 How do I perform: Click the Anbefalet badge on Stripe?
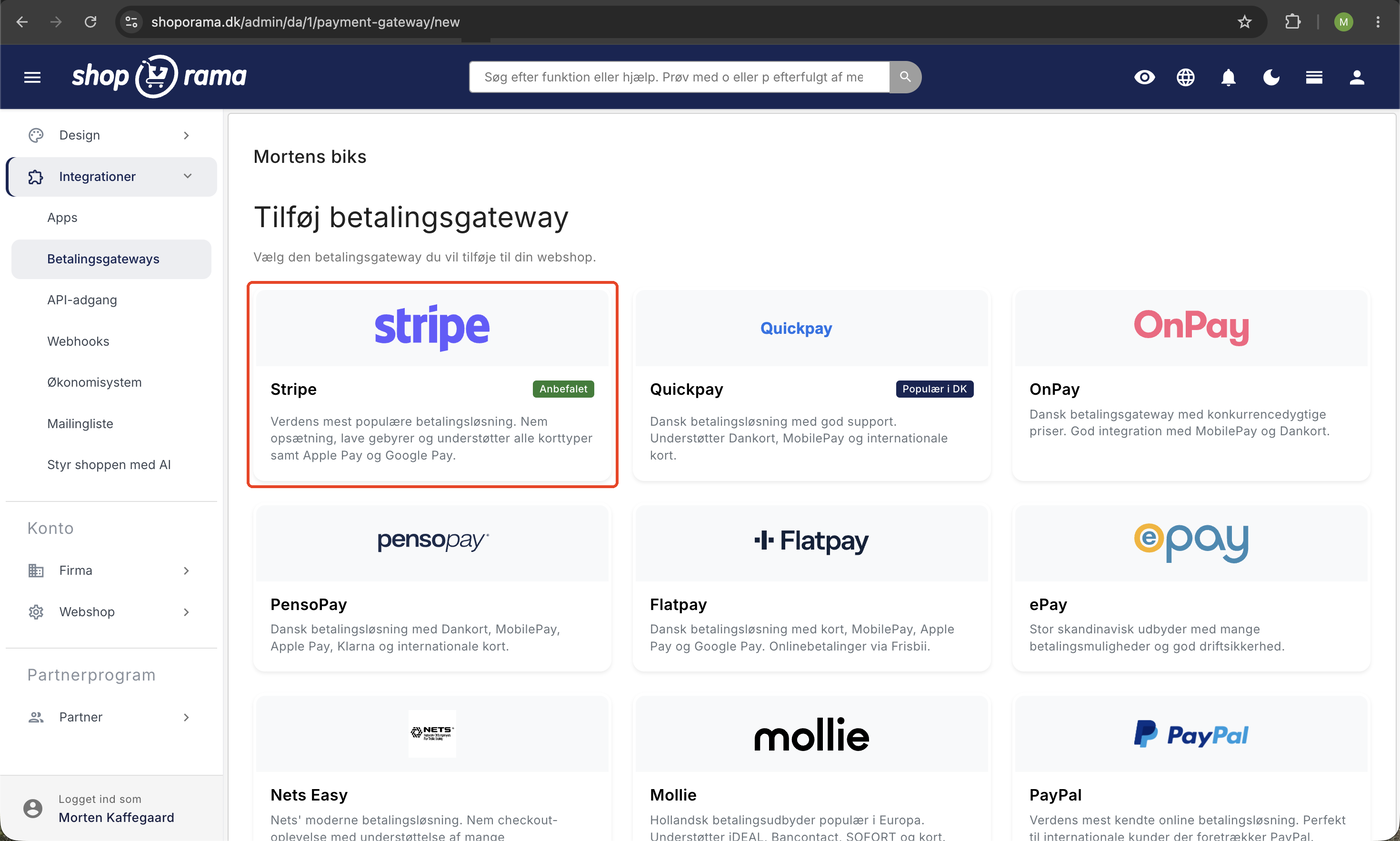click(564, 389)
